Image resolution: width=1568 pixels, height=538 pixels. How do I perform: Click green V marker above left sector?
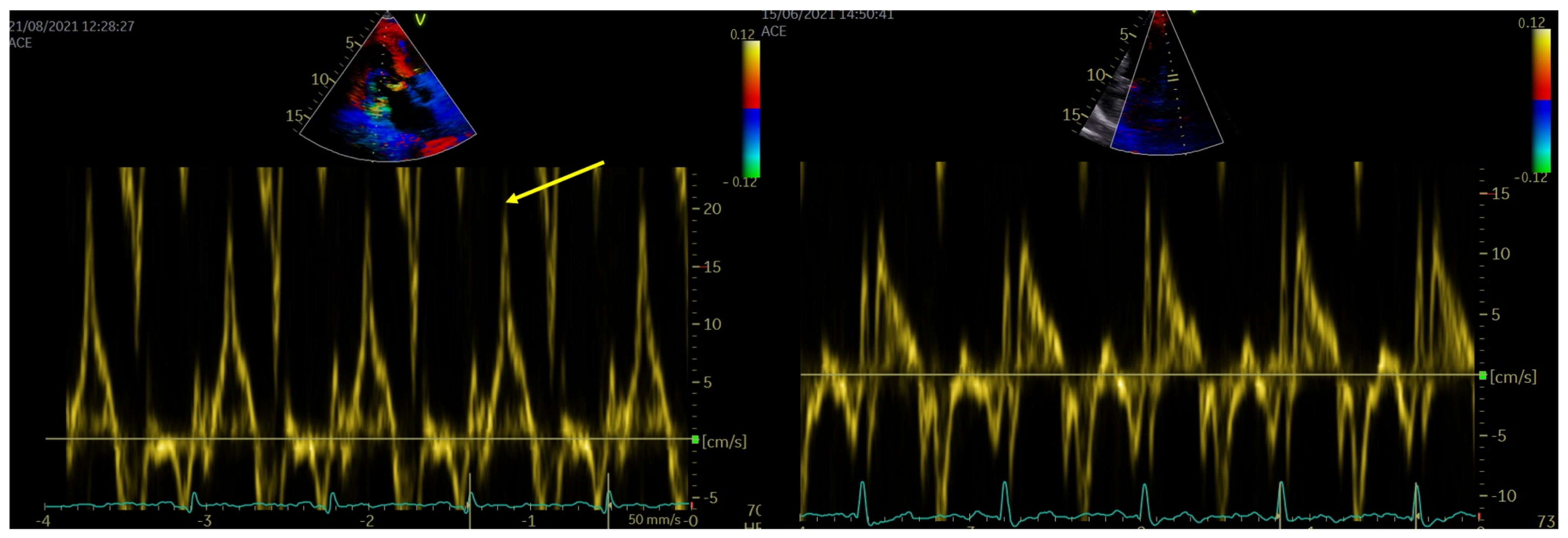[x=420, y=20]
